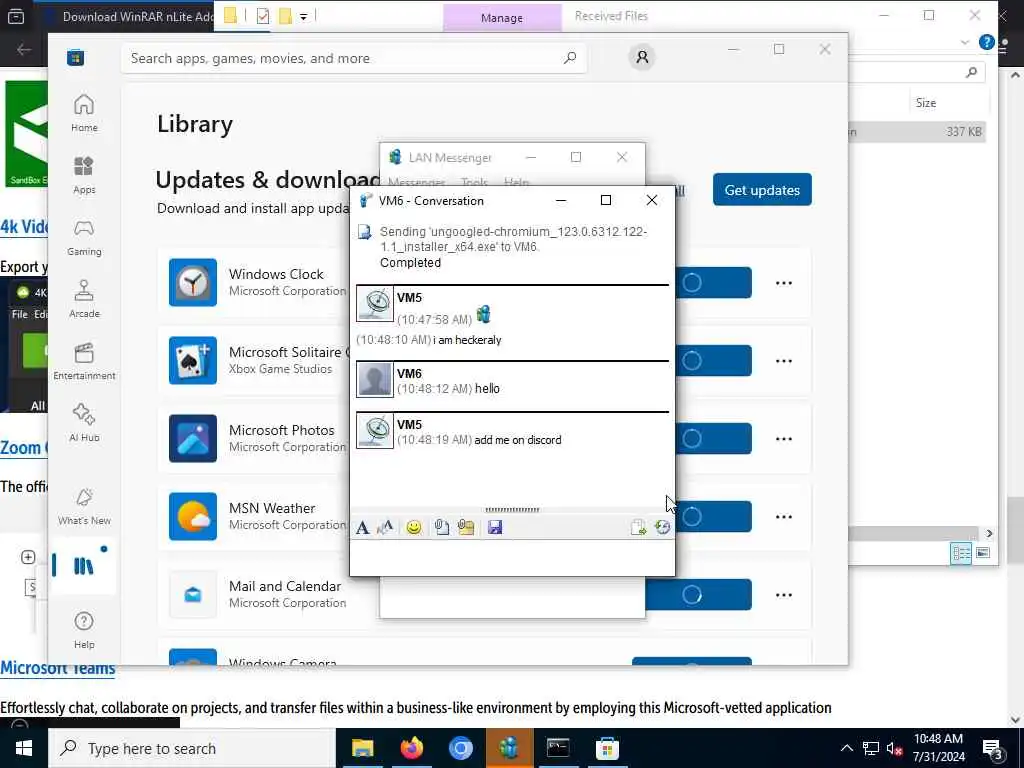The height and width of the screenshot is (768, 1024).
Task: Click the Mail and Calendar update progress button
Action: click(x=698, y=595)
